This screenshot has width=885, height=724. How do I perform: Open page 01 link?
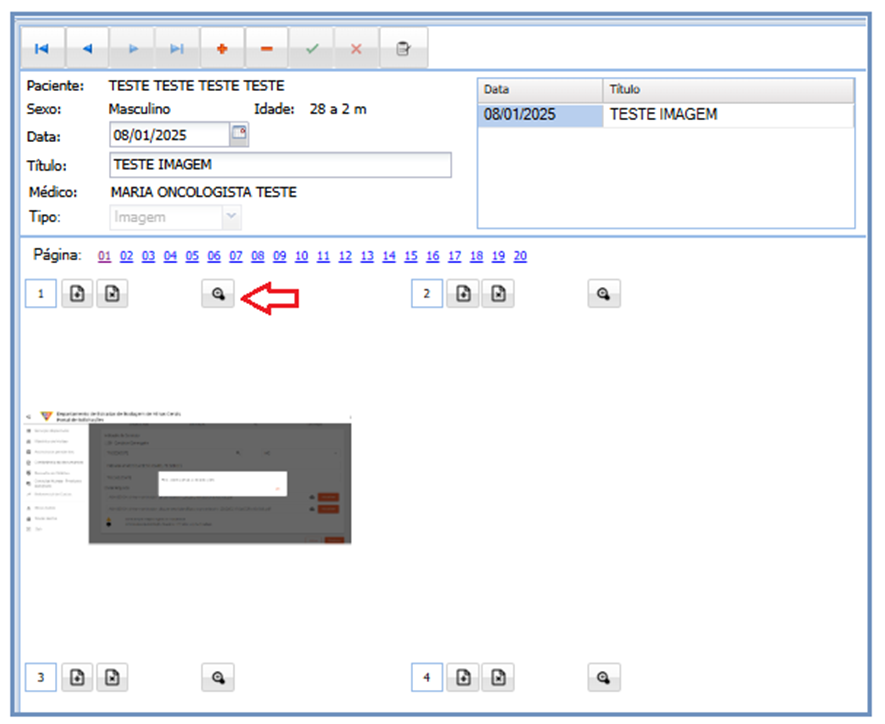104,256
